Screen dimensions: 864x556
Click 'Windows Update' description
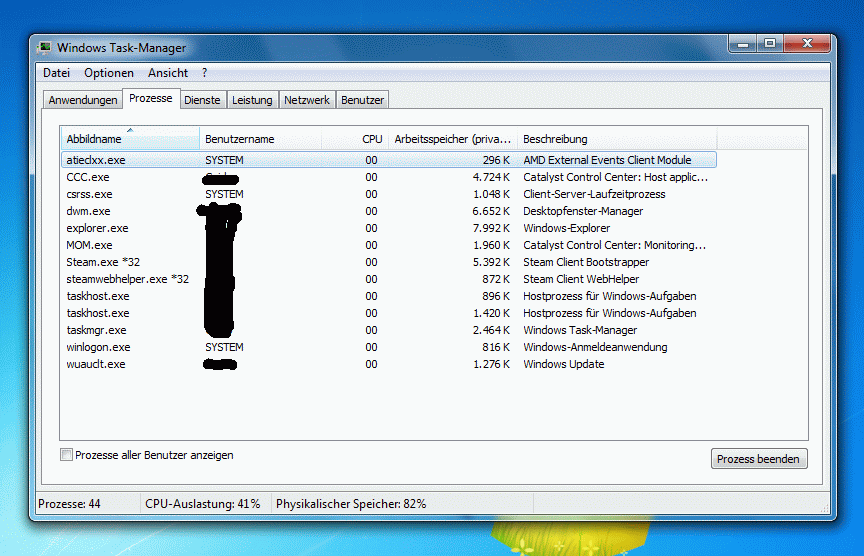pyautogui.click(x=563, y=364)
